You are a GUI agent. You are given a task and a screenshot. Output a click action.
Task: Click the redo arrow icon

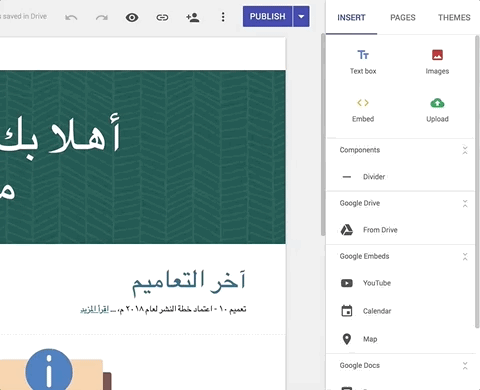pos(102,17)
